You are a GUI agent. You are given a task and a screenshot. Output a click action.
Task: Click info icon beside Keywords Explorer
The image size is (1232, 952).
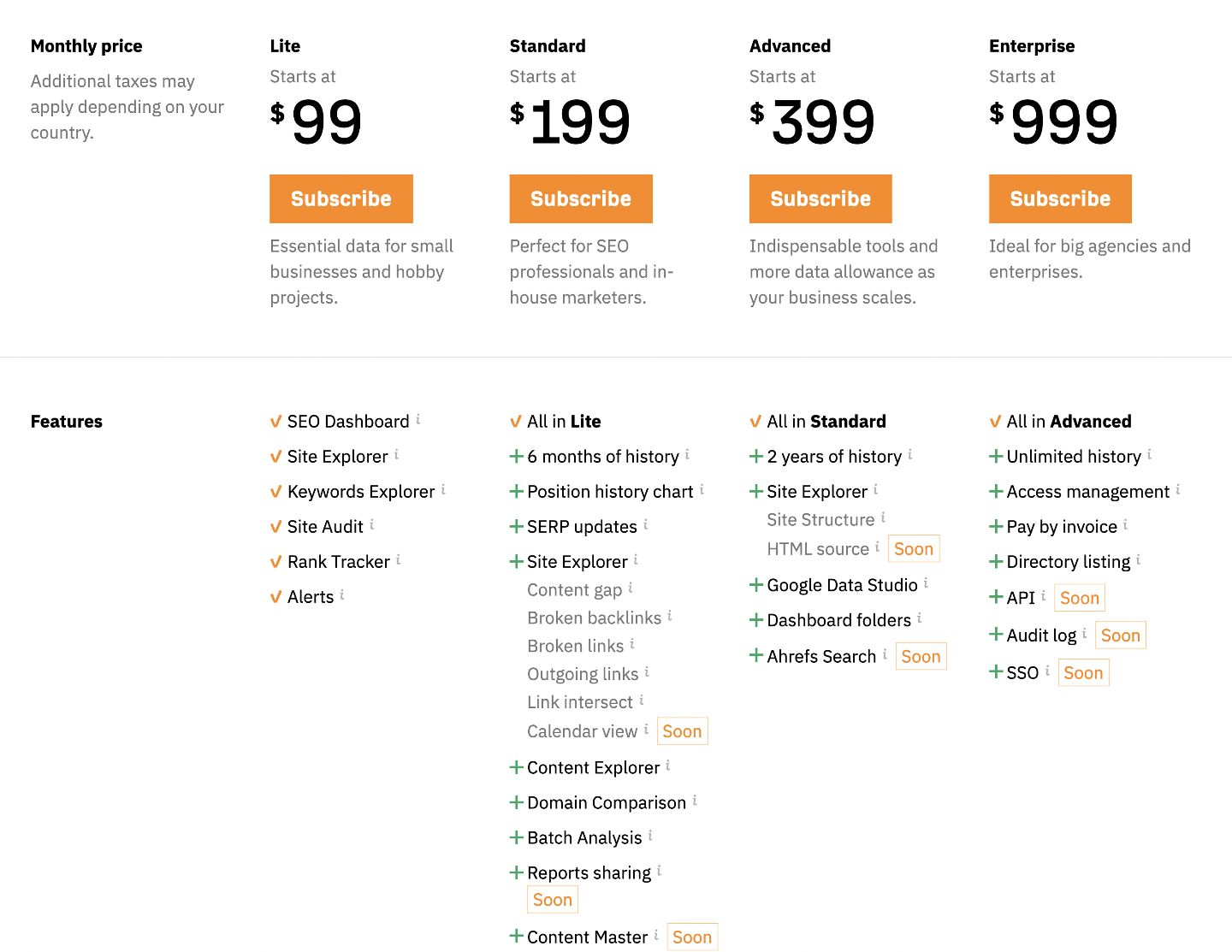[443, 489]
